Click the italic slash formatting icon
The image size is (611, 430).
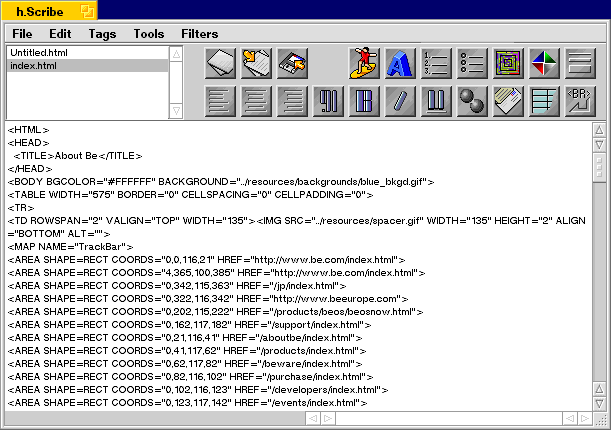pyautogui.click(x=400, y=101)
